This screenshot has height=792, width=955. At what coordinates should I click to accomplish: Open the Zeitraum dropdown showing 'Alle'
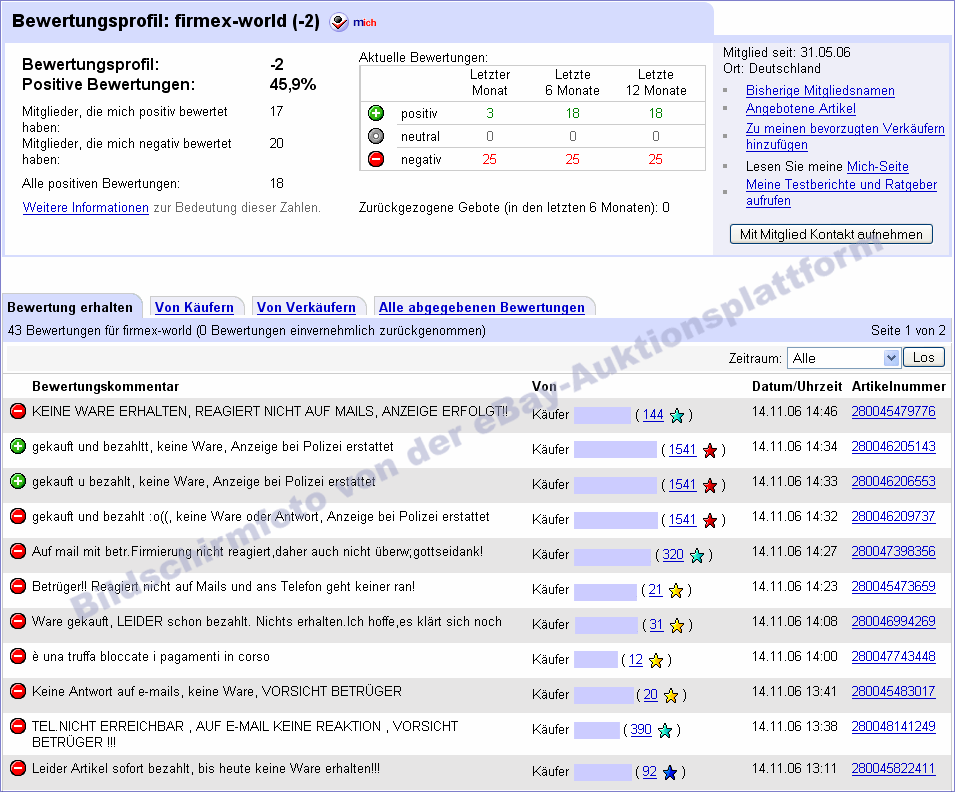(843, 358)
